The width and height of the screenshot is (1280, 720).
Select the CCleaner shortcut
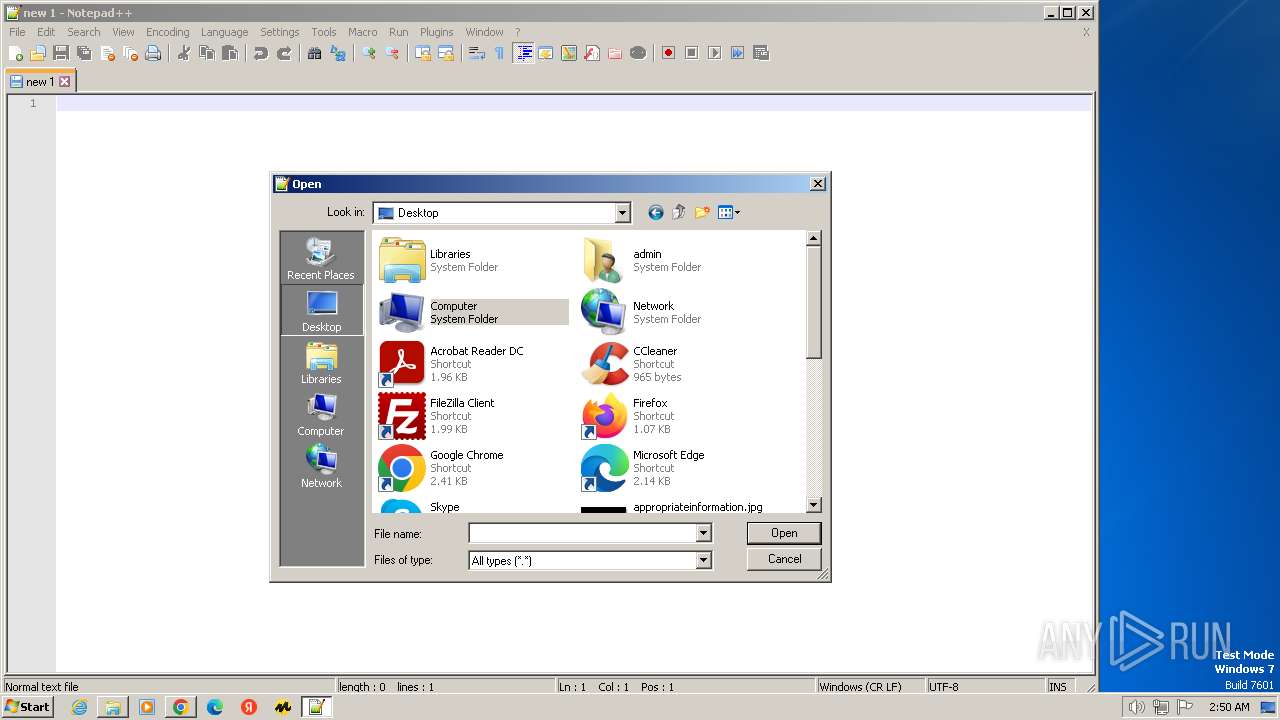(675, 364)
